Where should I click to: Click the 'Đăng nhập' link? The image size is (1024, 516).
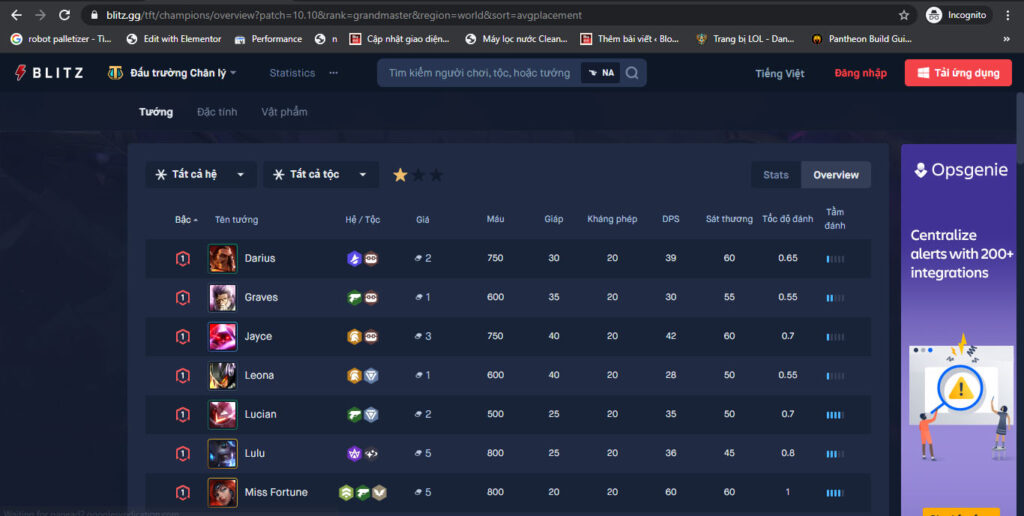[x=860, y=73]
